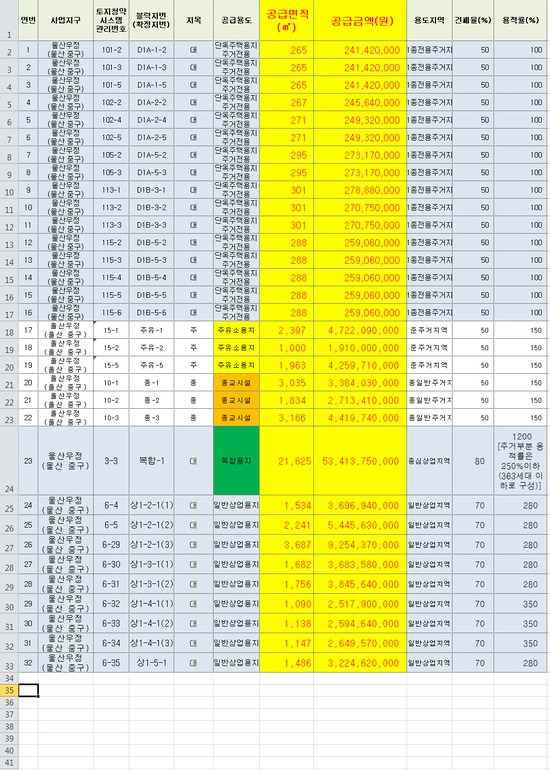Select row header 41

(9, 763)
